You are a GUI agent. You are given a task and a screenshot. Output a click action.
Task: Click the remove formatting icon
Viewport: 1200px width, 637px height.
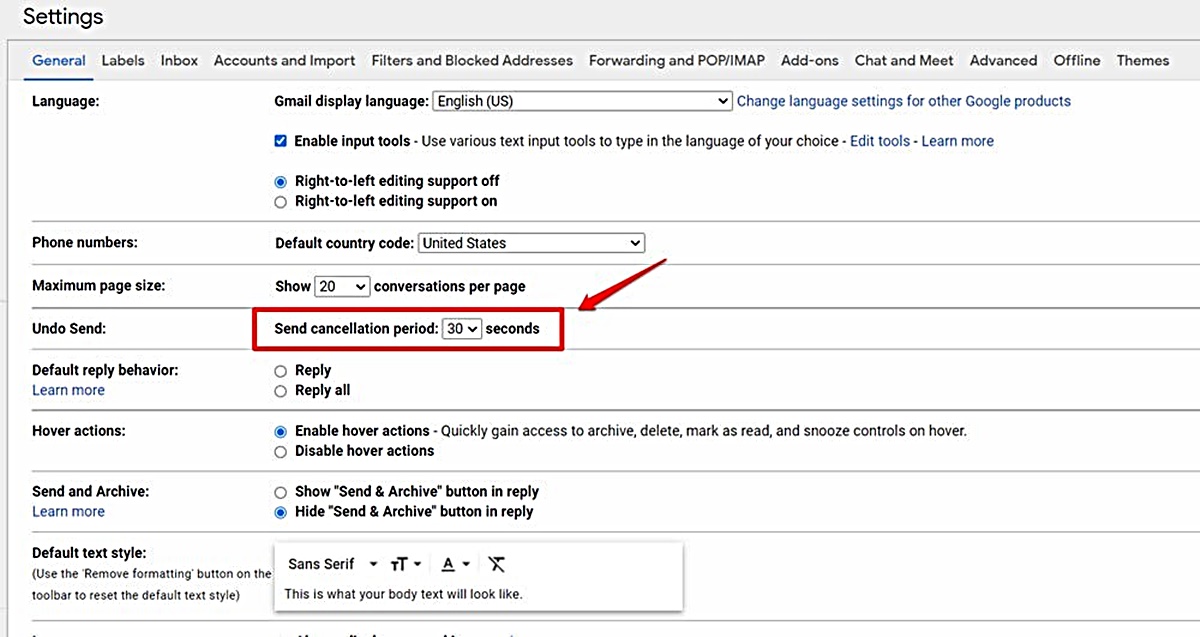(x=496, y=563)
